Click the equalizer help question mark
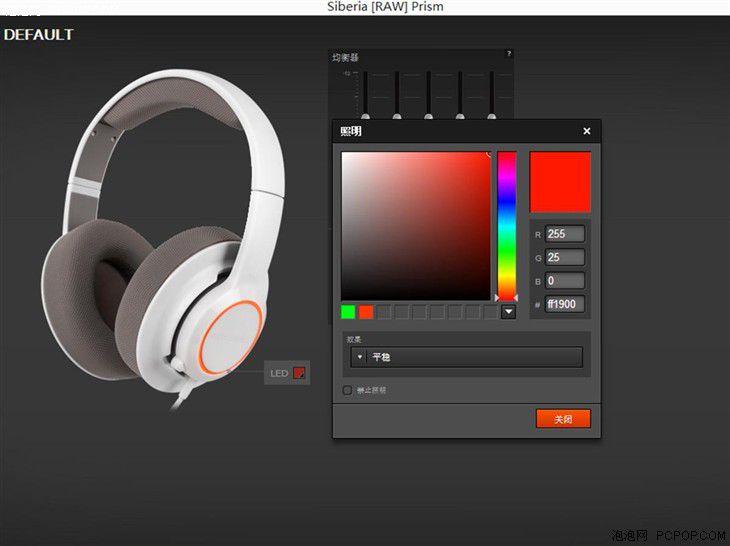Viewport: 730px width, 546px height. 509,54
